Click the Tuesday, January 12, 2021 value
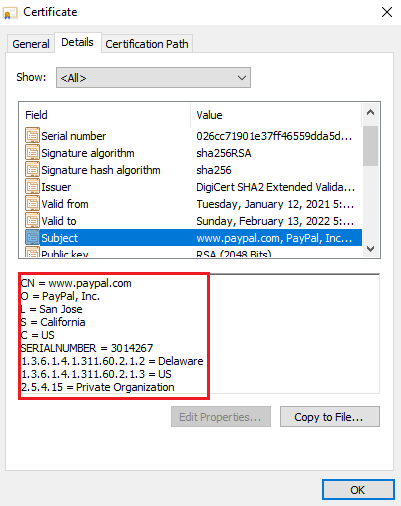401x506 pixels. 275,204
